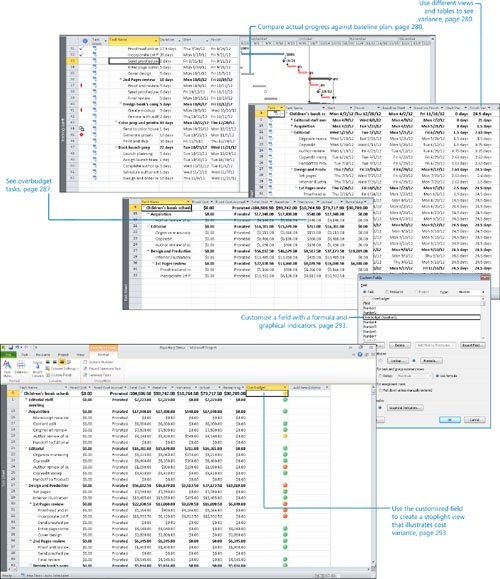Click Import Field button in Custom Fields
The width and height of the screenshot is (500, 579).
pos(473,345)
